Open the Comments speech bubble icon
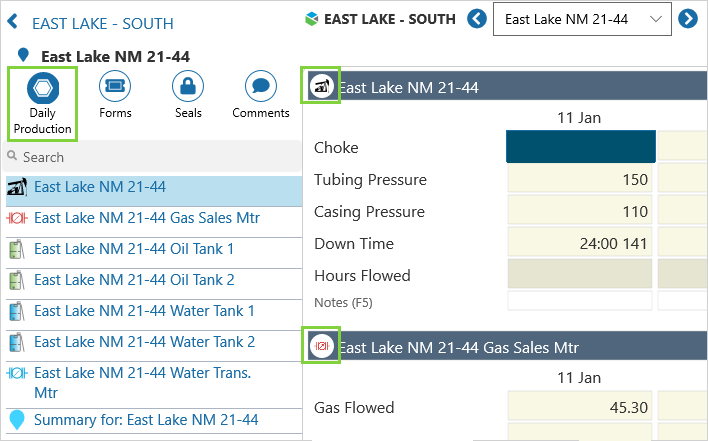Screen dimensions: 708x441 (x=261, y=88)
